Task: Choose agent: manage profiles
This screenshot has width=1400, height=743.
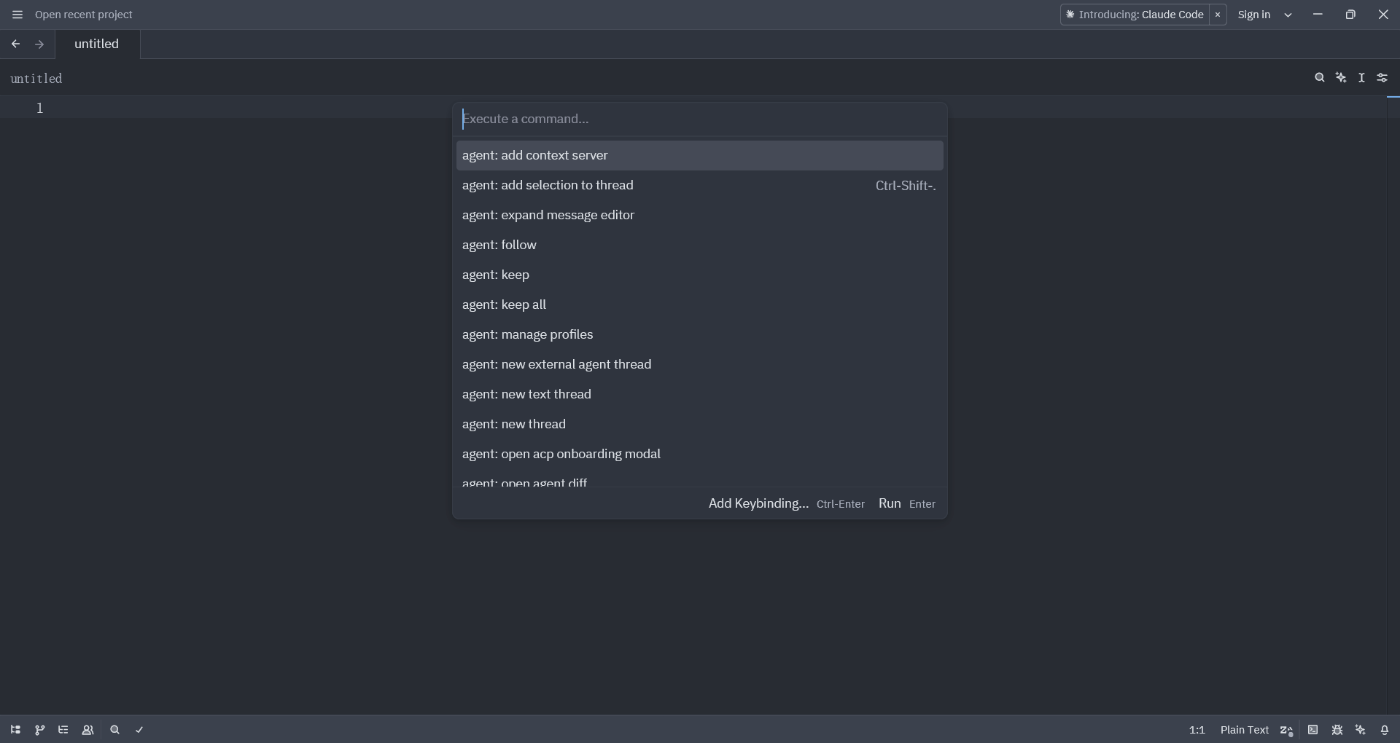Action: pos(700,335)
